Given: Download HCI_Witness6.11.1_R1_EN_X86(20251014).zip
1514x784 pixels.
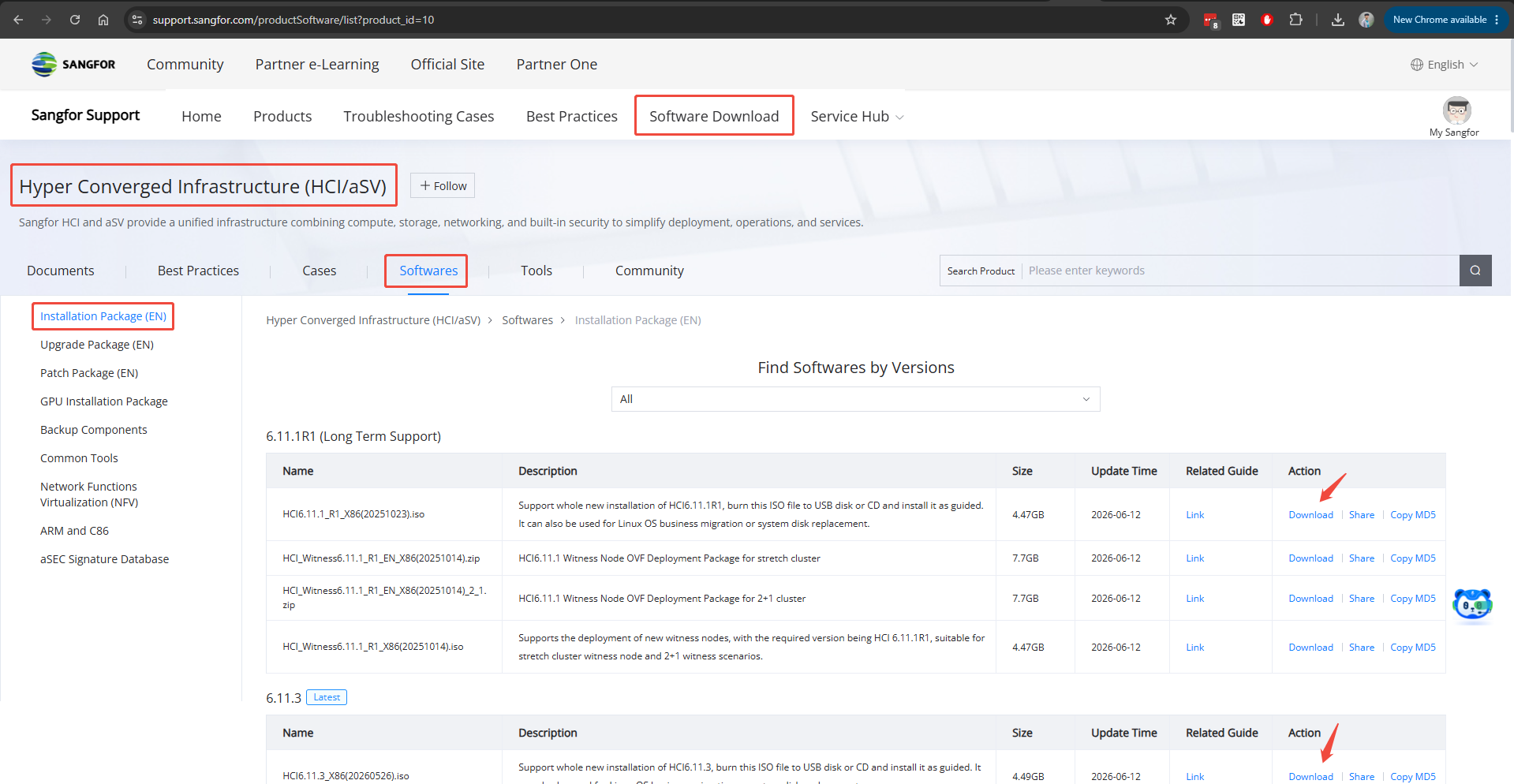Looking at the screenshot, I should click(x=1310, y=558).
